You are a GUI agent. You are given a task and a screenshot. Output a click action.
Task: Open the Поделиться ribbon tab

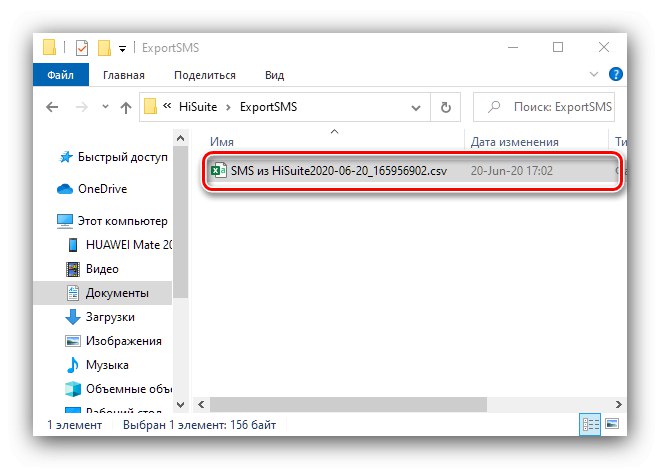[205, 75]
